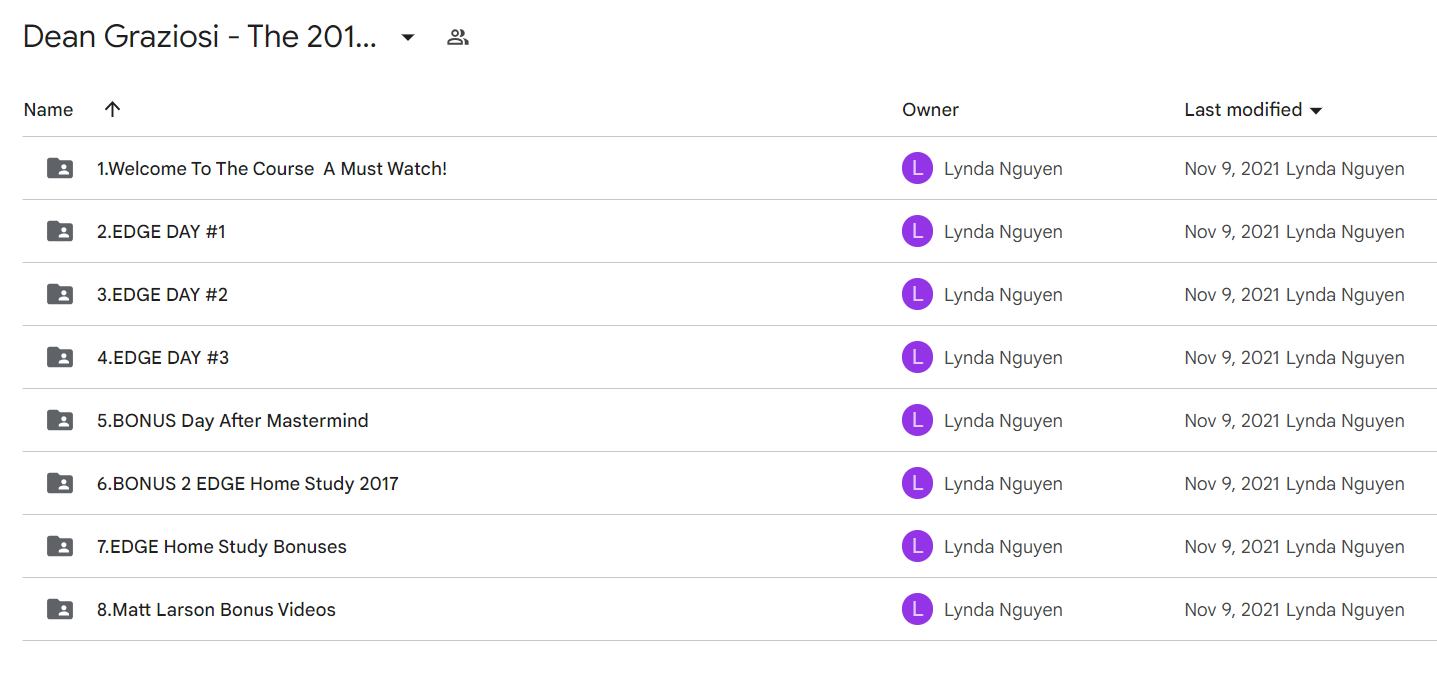Click shared folder icon for BONUS Day After Mastermind
1437x683 pixels.
pos(60,420)
